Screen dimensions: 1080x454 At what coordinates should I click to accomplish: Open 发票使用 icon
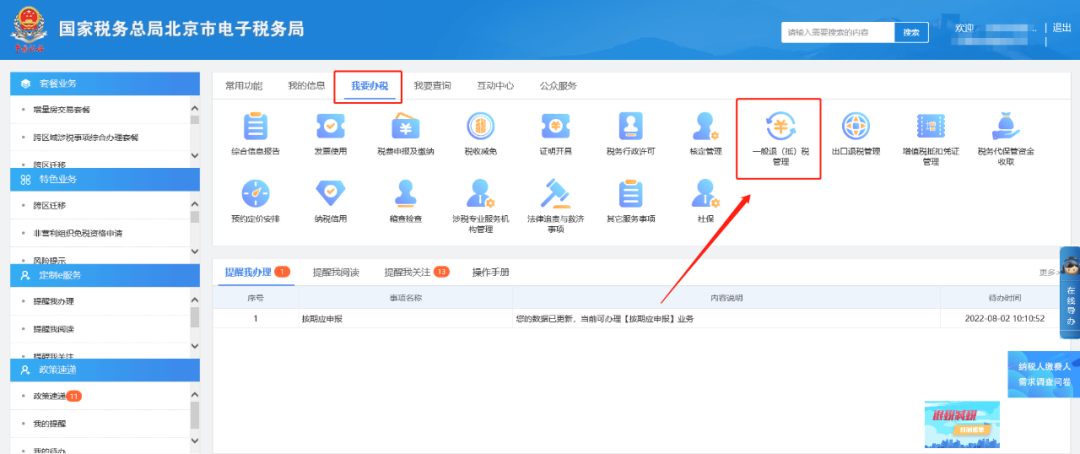[331, 127]
